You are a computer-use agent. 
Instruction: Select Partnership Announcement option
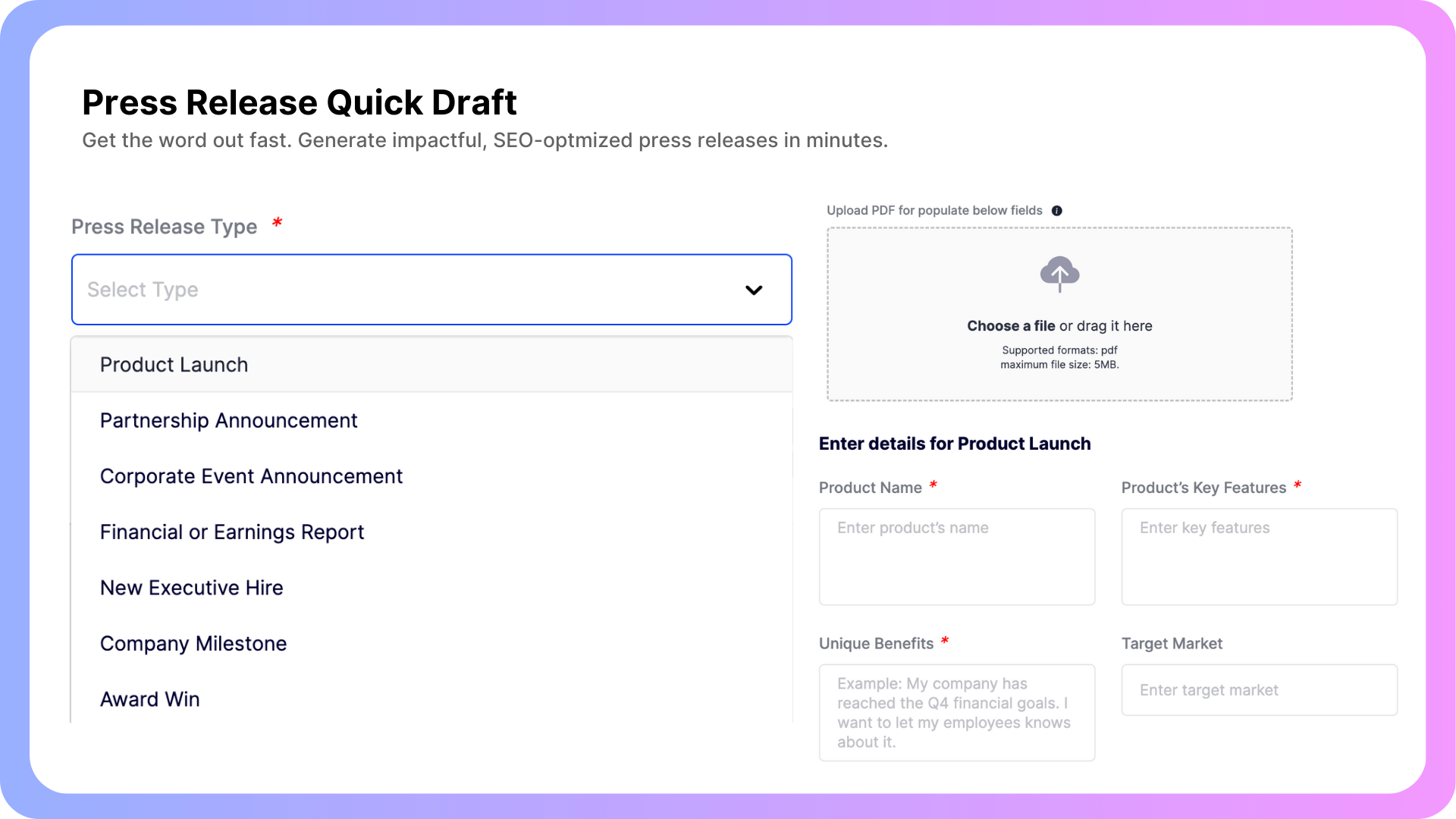click(x=431, y=421)
